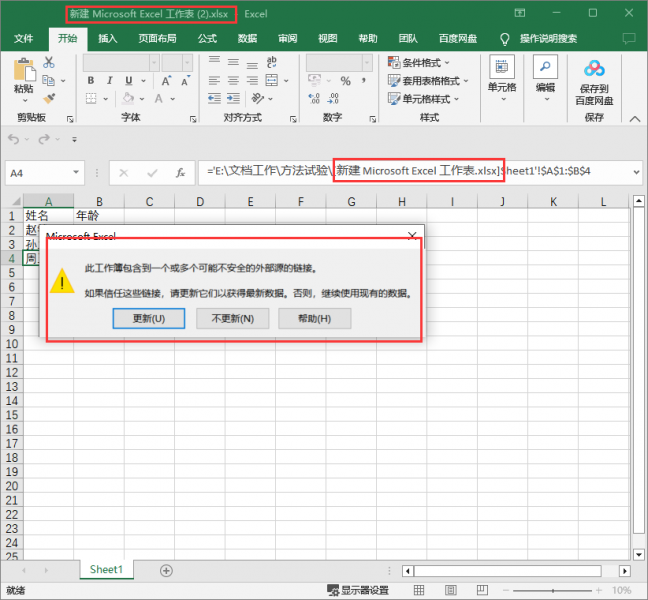Collapse the ribbon with the chevron

[635, 119]
